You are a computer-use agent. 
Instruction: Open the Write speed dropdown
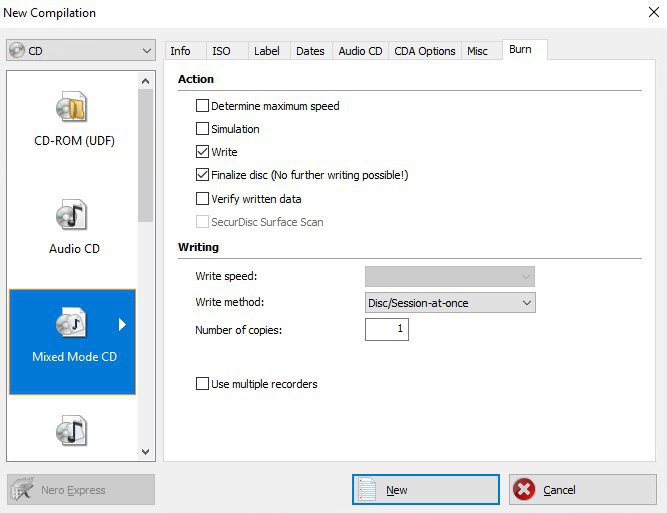click(450, 276)
